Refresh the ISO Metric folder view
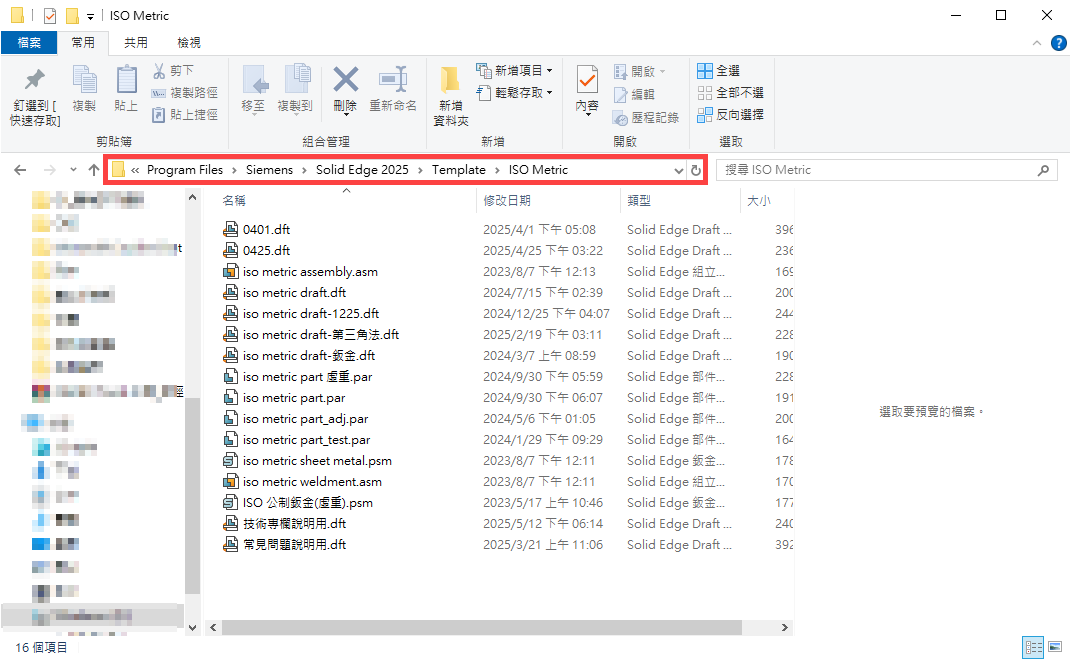 click(695, 170)
